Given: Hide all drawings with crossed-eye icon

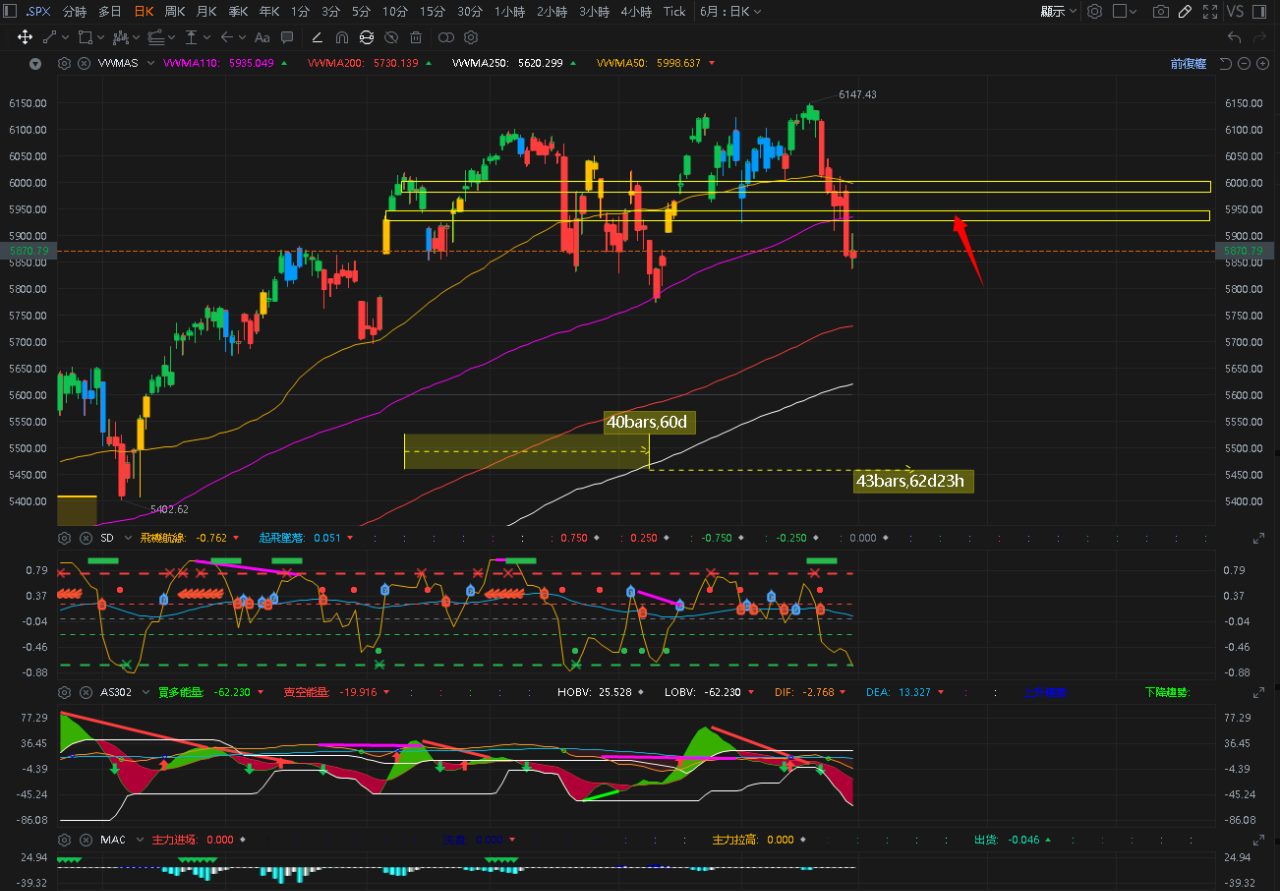Looking at the screenshot, I should (x=391, y=37).
